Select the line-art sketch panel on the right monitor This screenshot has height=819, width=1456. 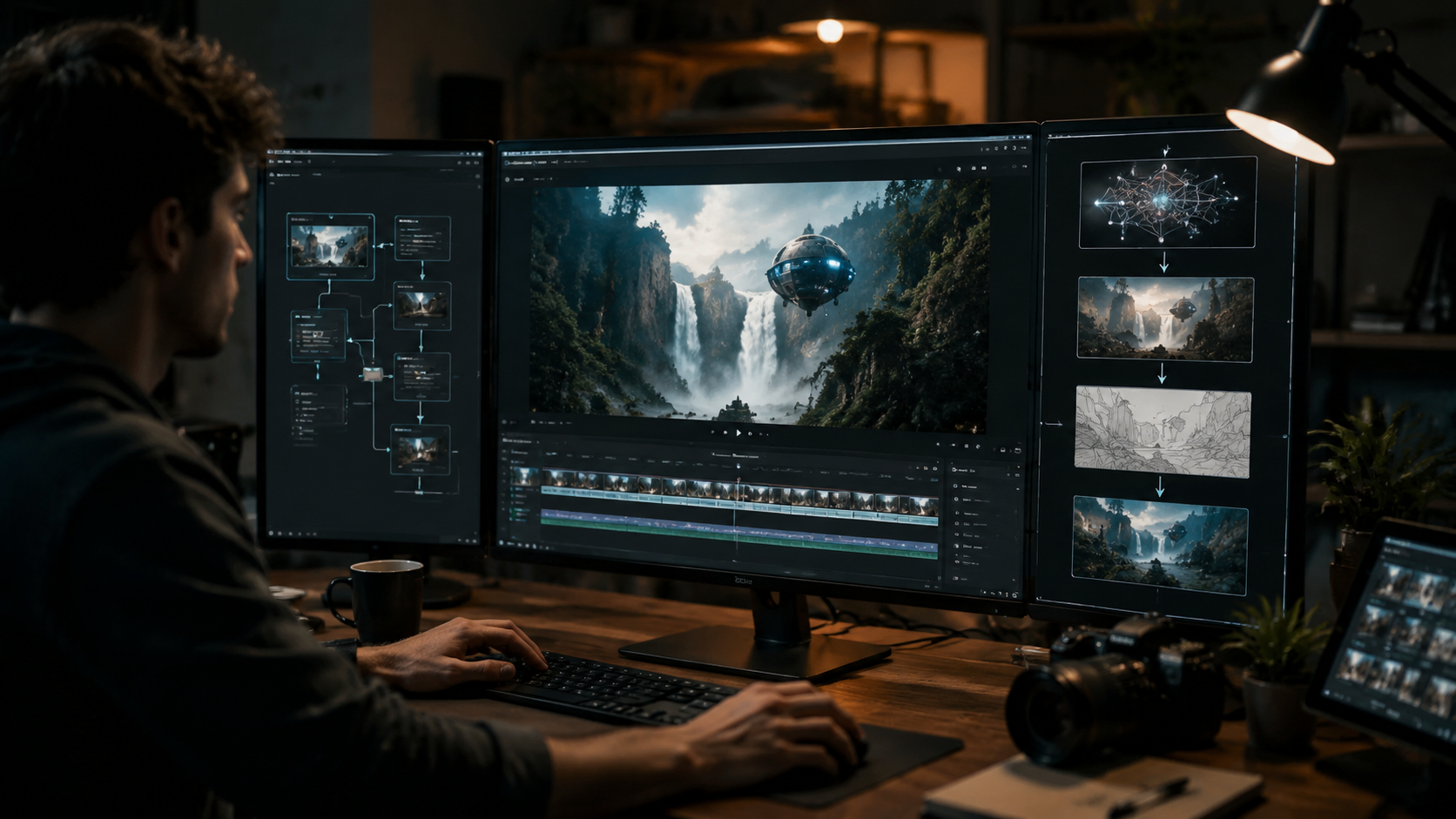(1163, 432)
